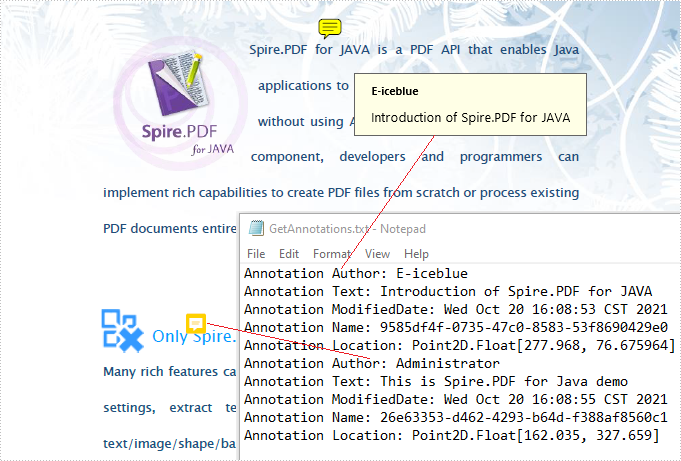Click the PDF text 'applications to'
681x461 pixels.
coord(303,86)
